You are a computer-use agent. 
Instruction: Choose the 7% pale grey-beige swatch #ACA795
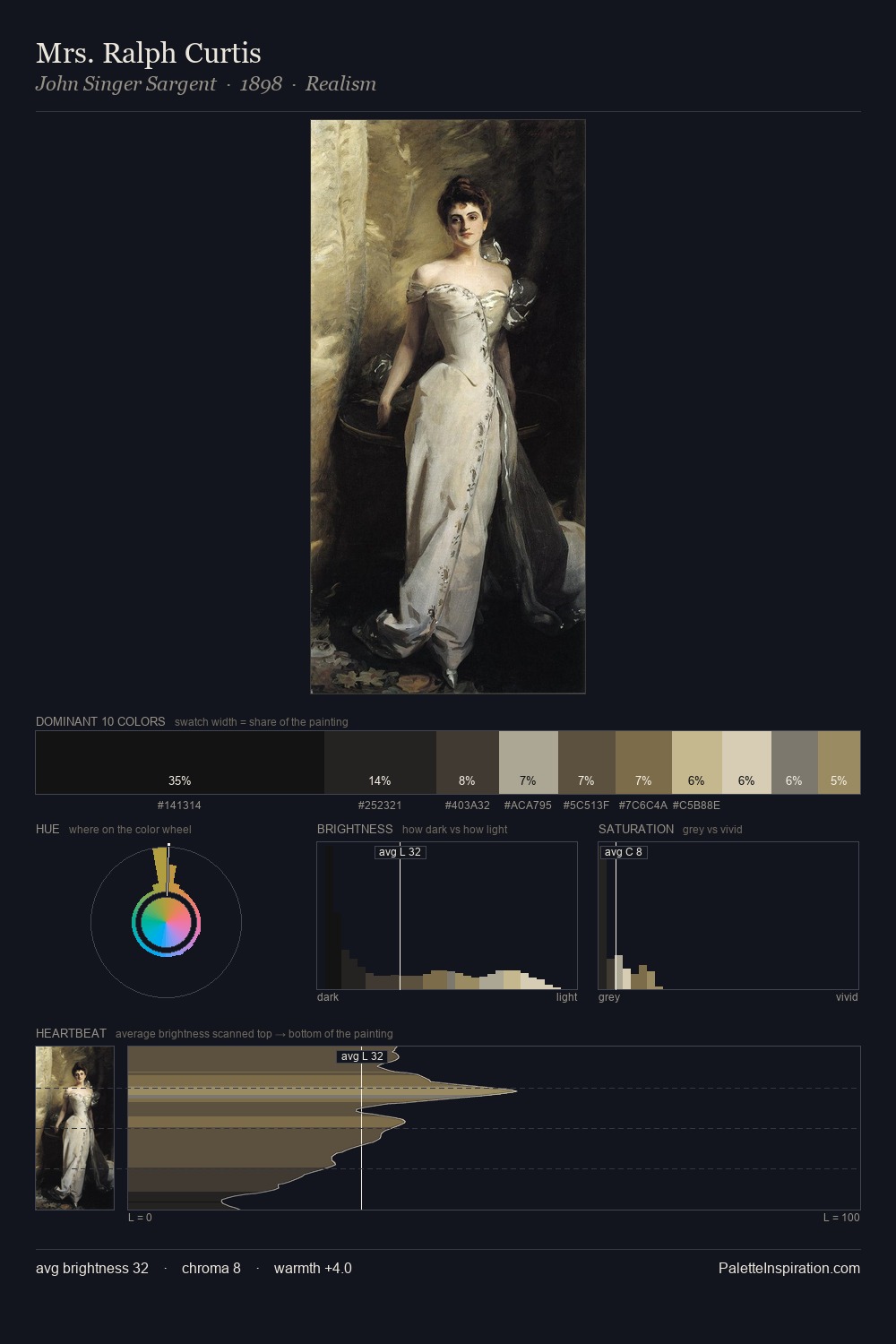point(529,762)
